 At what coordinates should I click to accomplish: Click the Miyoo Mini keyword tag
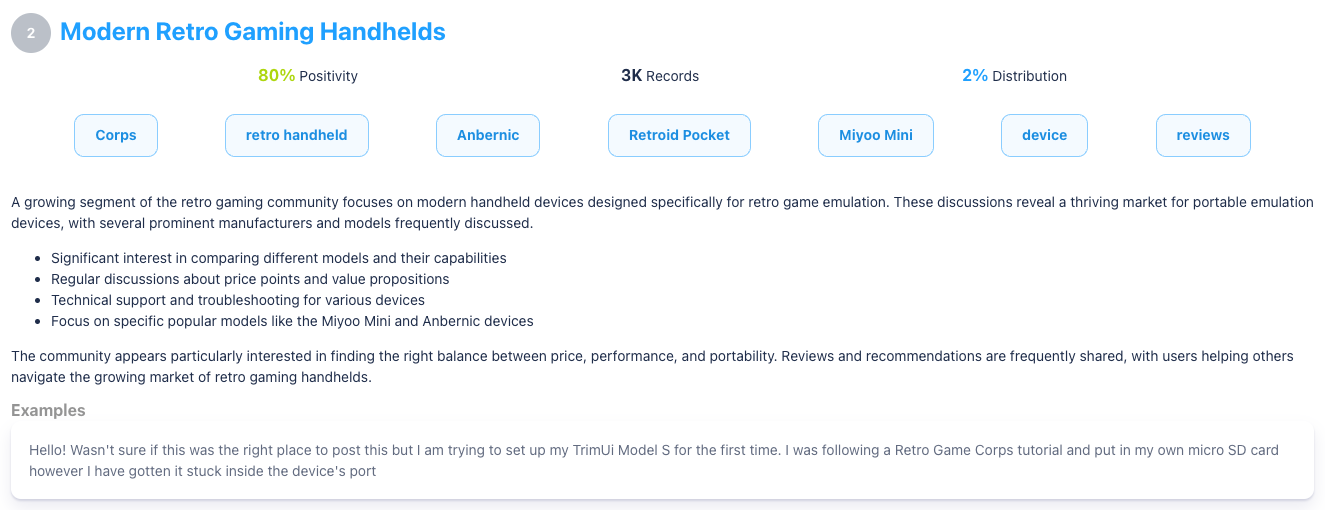coord(876,135)
